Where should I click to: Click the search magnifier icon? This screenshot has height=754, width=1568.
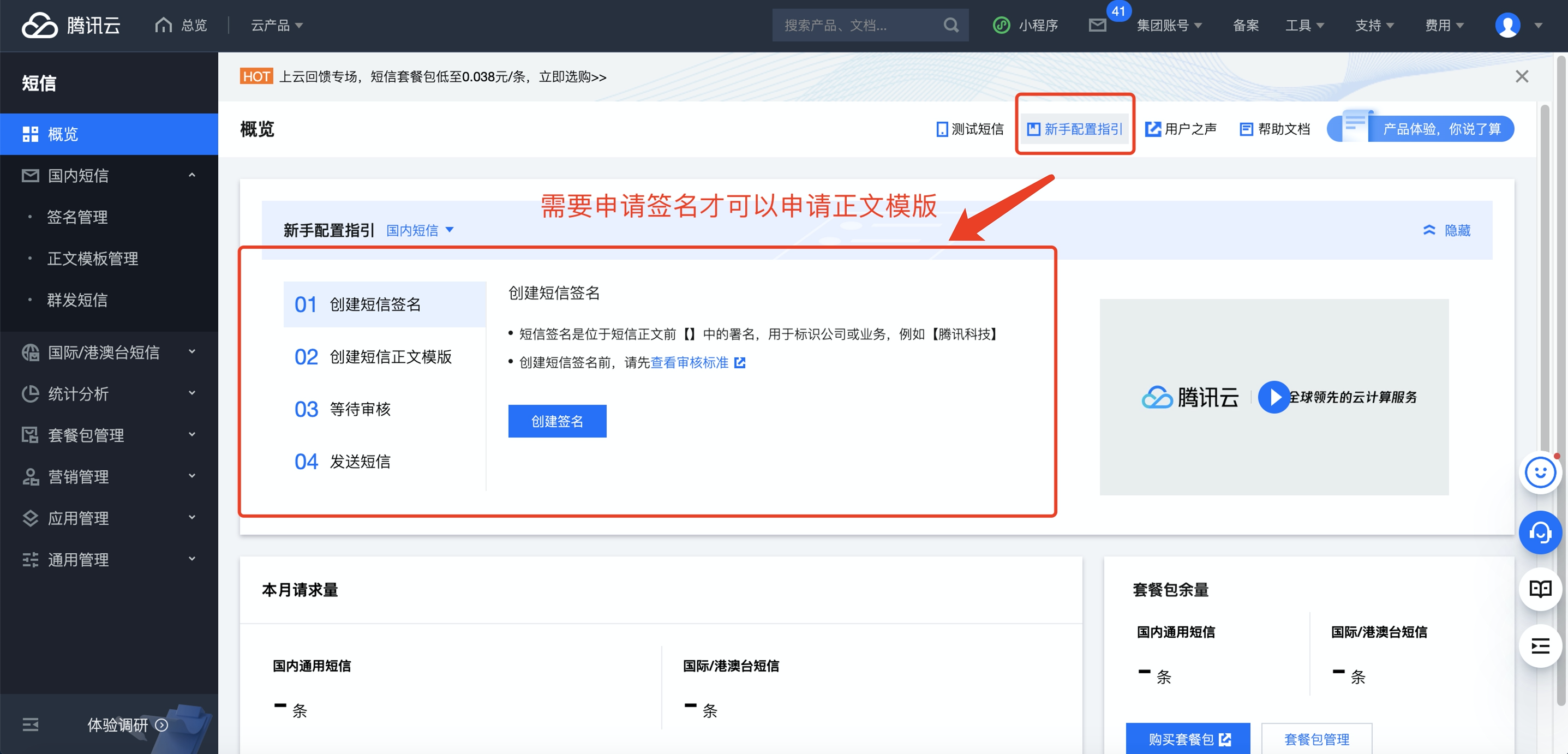[x=951, y=26]
